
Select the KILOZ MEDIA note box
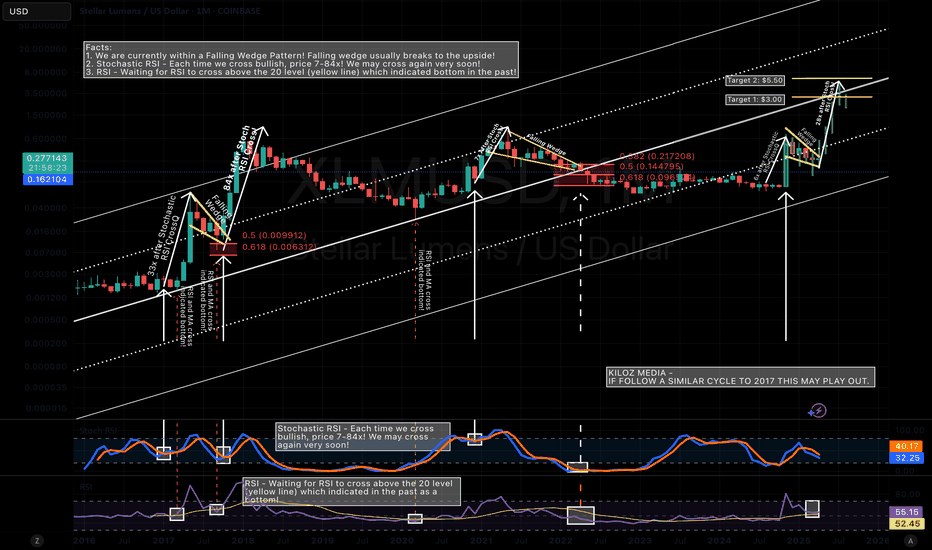tap(740, 377)
